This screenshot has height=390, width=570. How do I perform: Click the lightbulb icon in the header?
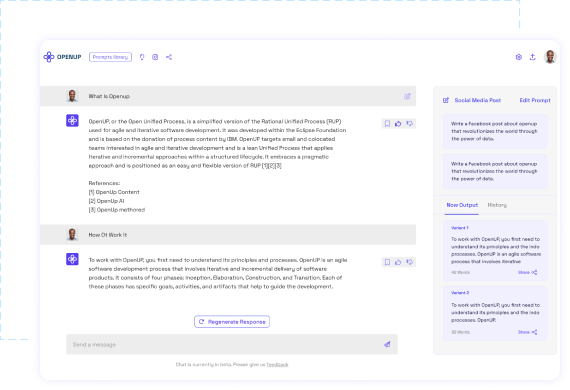click(x=142, y=57)
